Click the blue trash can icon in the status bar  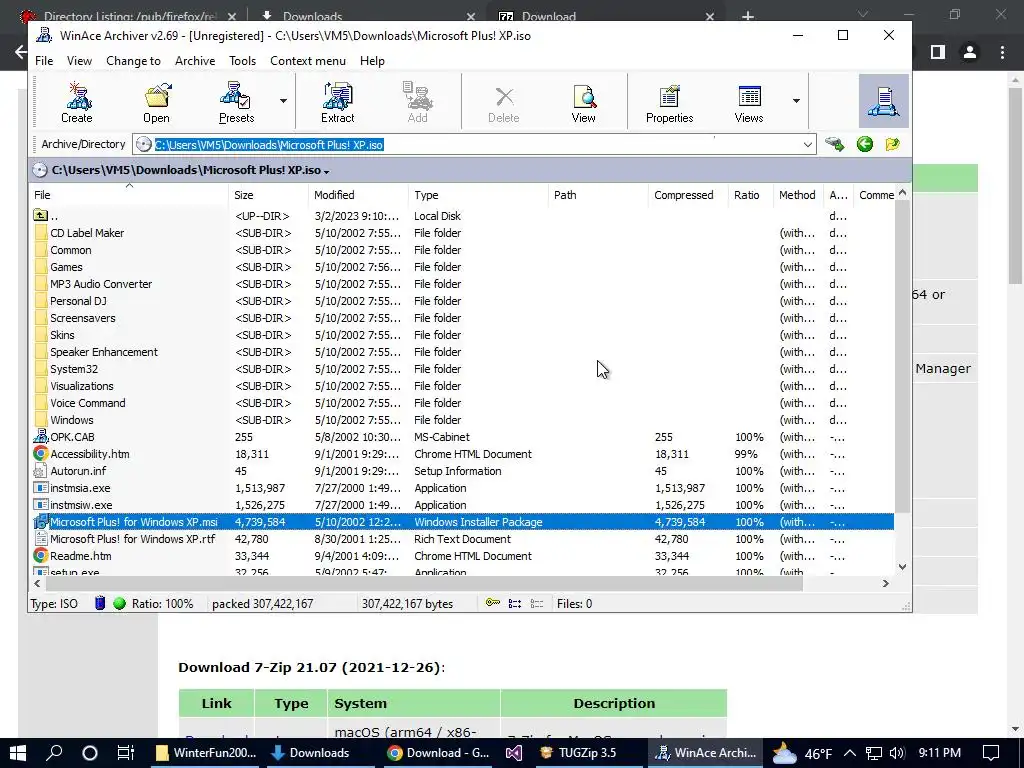click(x=100, y=603)
